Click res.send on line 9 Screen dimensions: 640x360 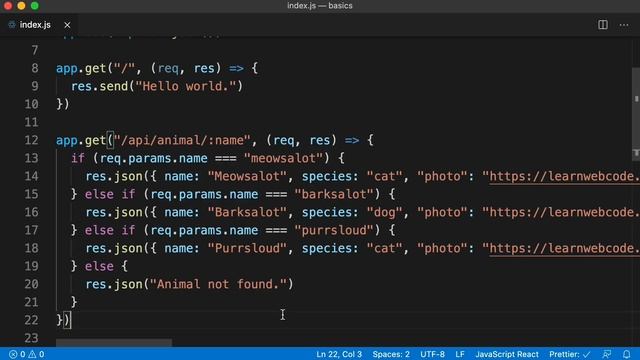click(x=100, y=87)
